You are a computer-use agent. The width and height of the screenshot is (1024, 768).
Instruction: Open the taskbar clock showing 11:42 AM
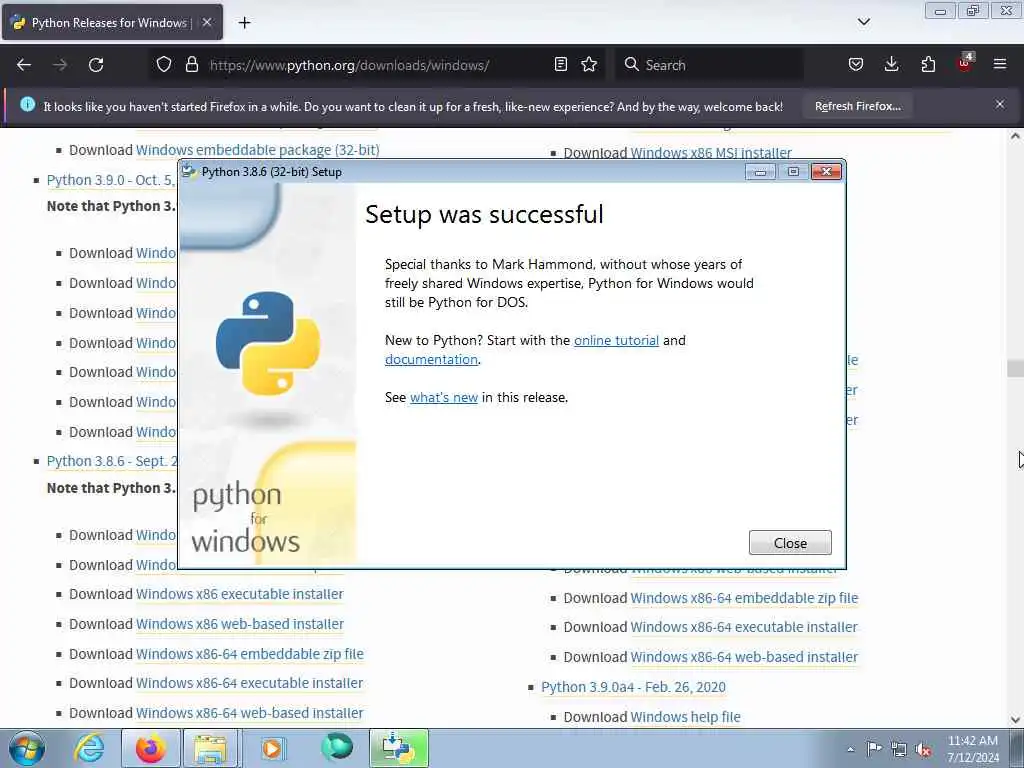(x=973, y=749)
